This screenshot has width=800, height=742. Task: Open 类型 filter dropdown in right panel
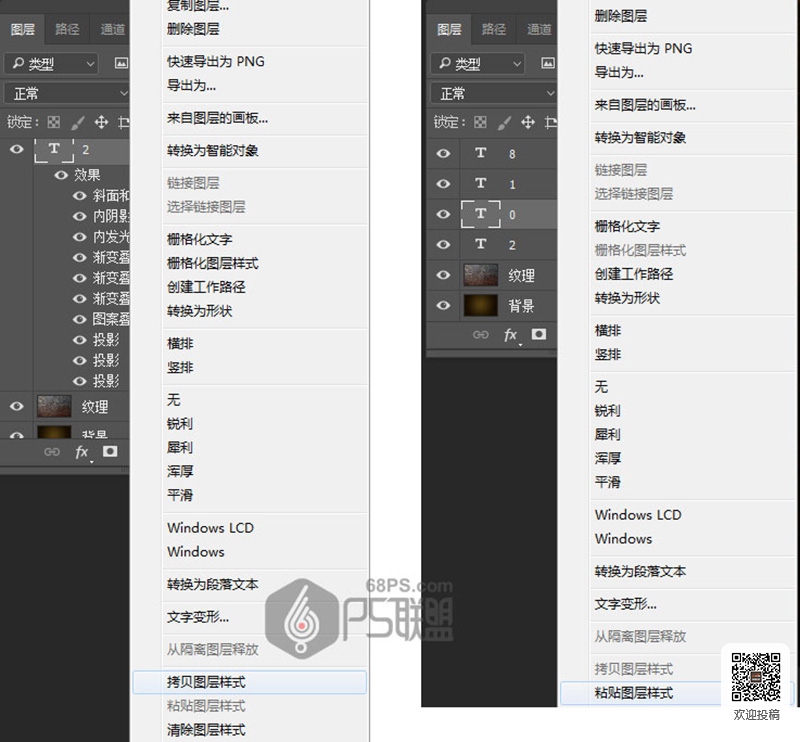click(x=478, y=64)
